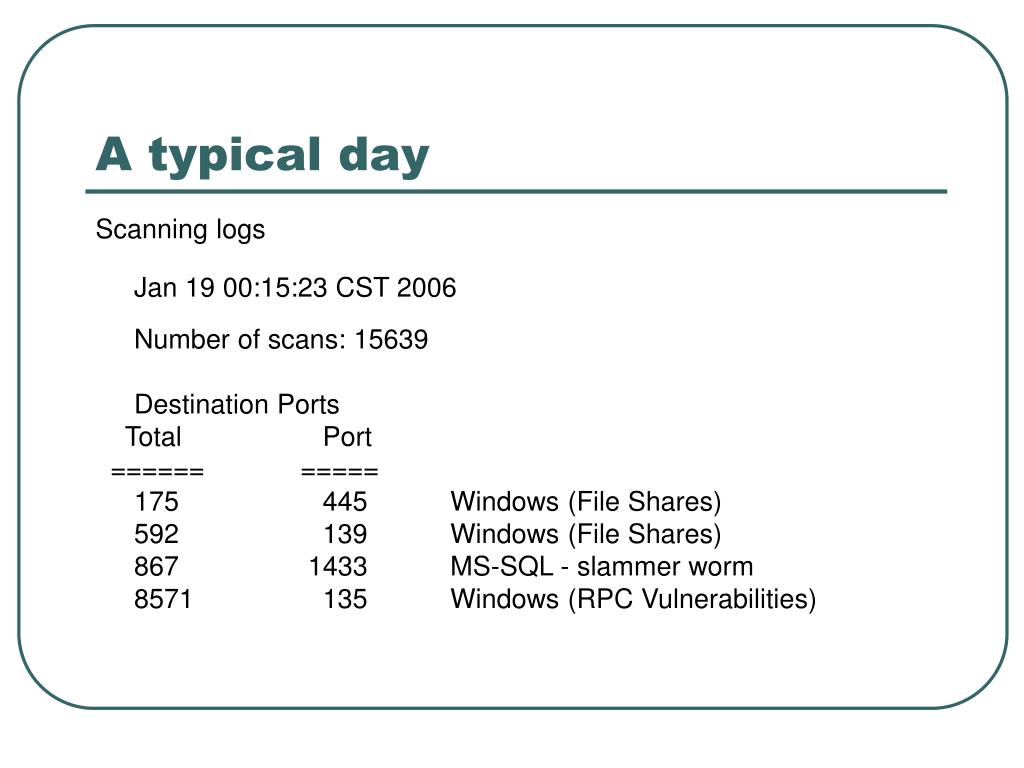Click the port number 135

coord(345,599)
